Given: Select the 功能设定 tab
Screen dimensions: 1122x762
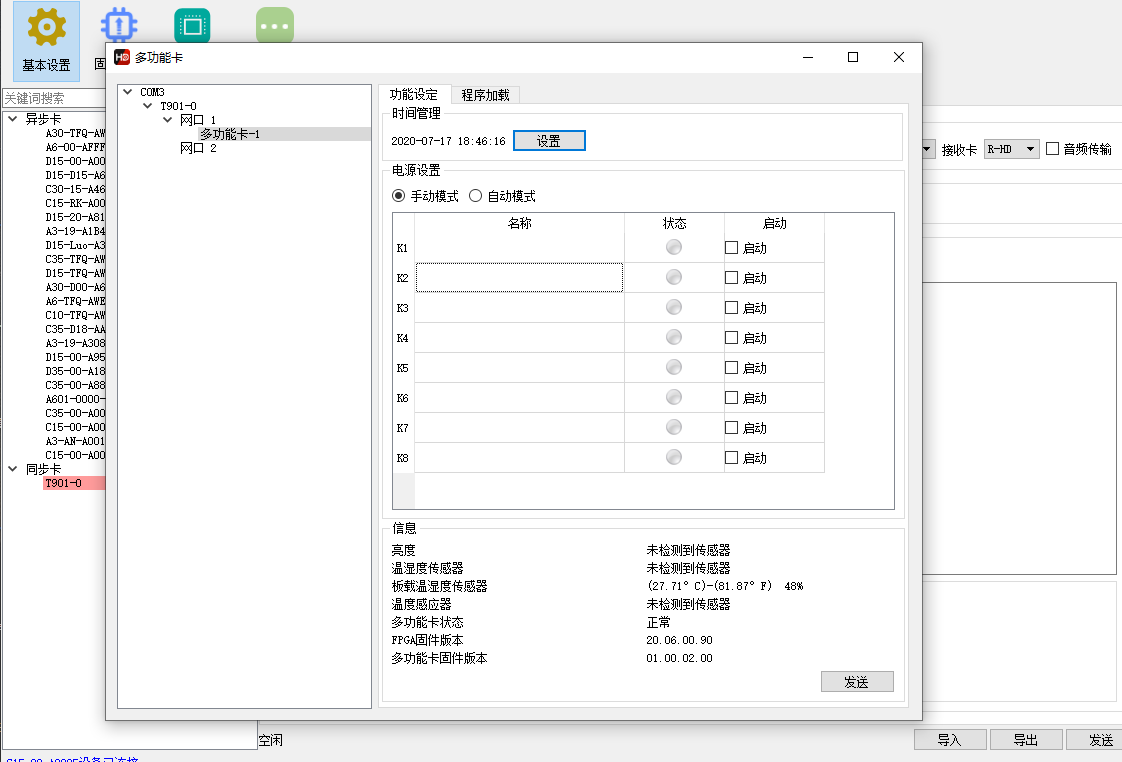Looking at the screenshot, I should click(414, 95).
